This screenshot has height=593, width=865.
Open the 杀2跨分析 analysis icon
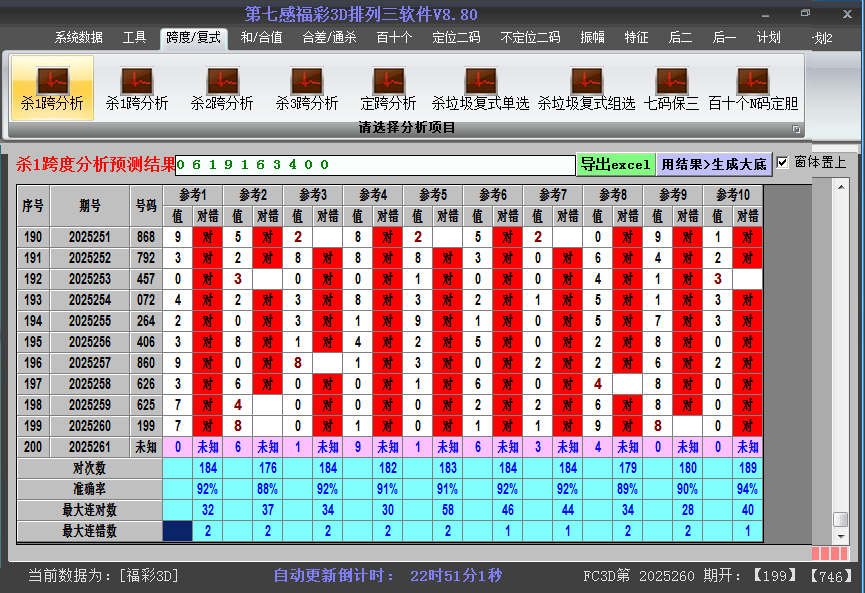coord(222,88)
